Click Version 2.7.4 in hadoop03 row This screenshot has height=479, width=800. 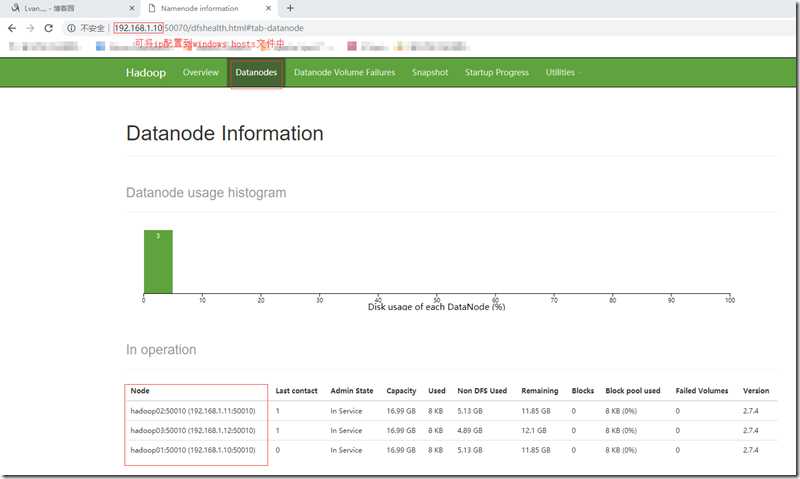pos(751,431)
